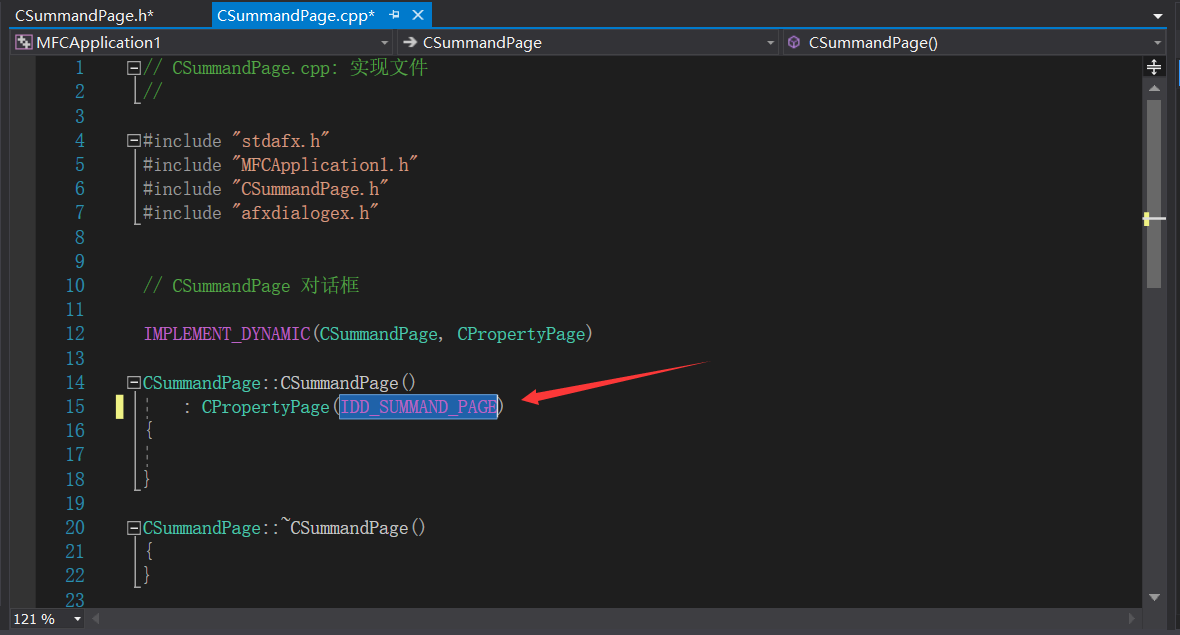Open the MFCApplication1 project dropdown

[385, 42]
